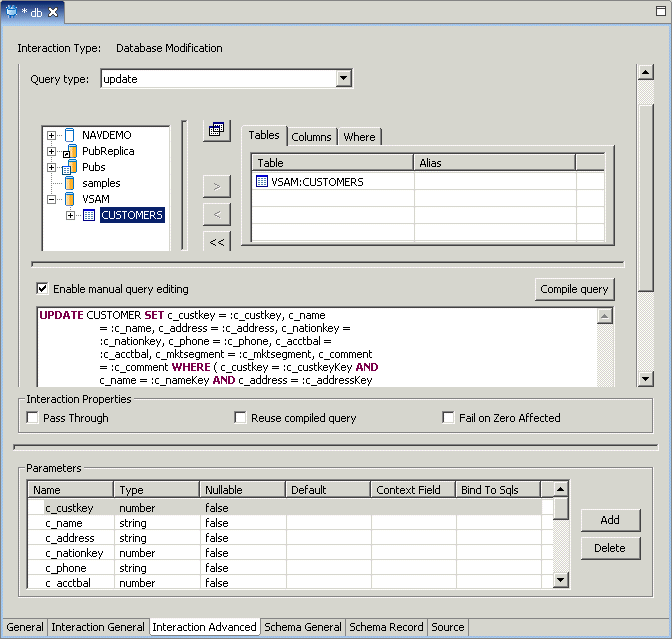672x639 pixels.
Task: Click the Default column header
Action: tap(328, 490)
